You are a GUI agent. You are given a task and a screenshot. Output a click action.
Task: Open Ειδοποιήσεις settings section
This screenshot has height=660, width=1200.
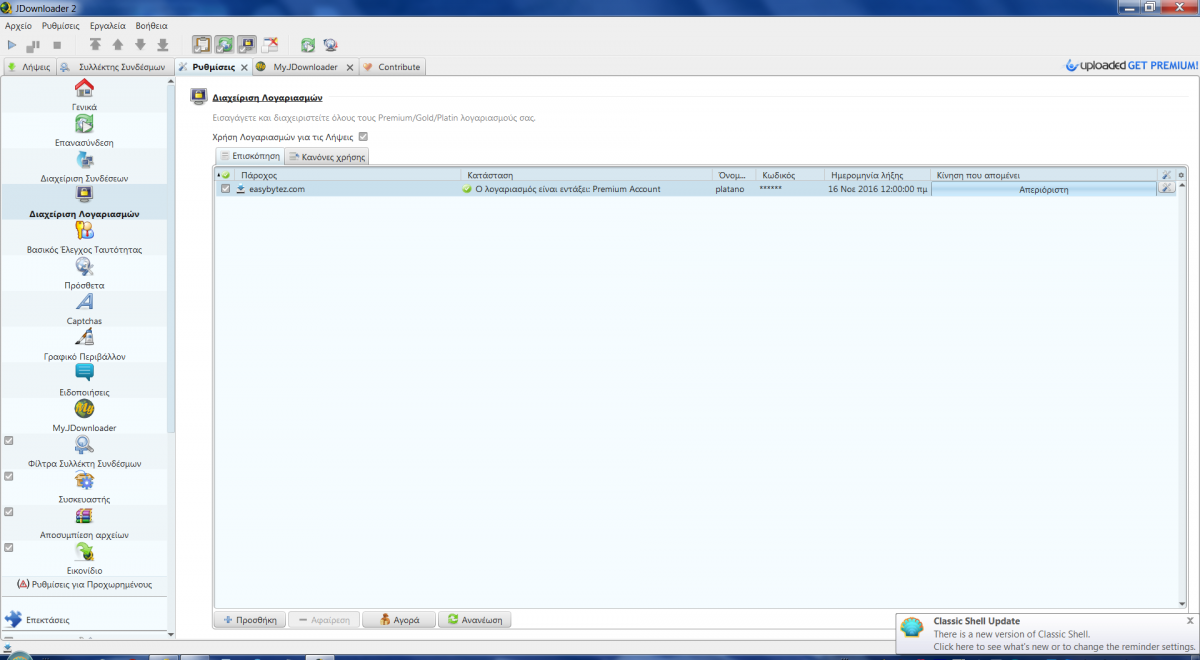click(x=84, y=381)
